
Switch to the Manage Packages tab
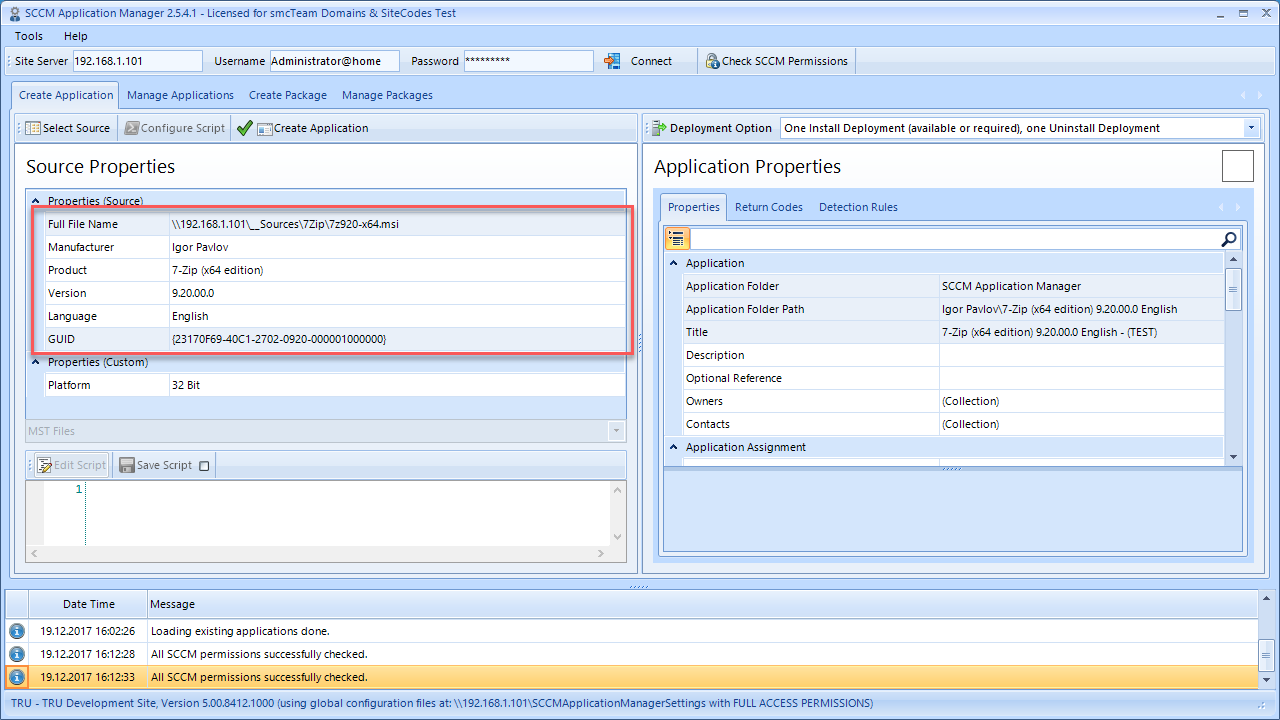point(387,95)
